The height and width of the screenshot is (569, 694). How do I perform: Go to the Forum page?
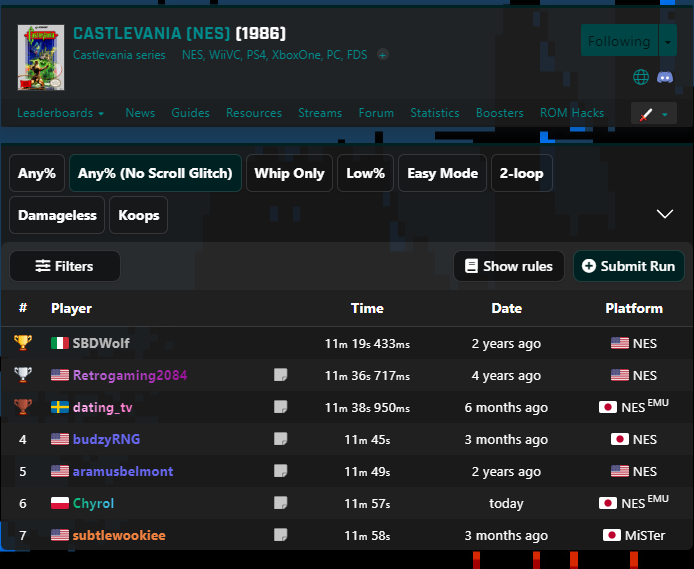(x=376, y=113)
